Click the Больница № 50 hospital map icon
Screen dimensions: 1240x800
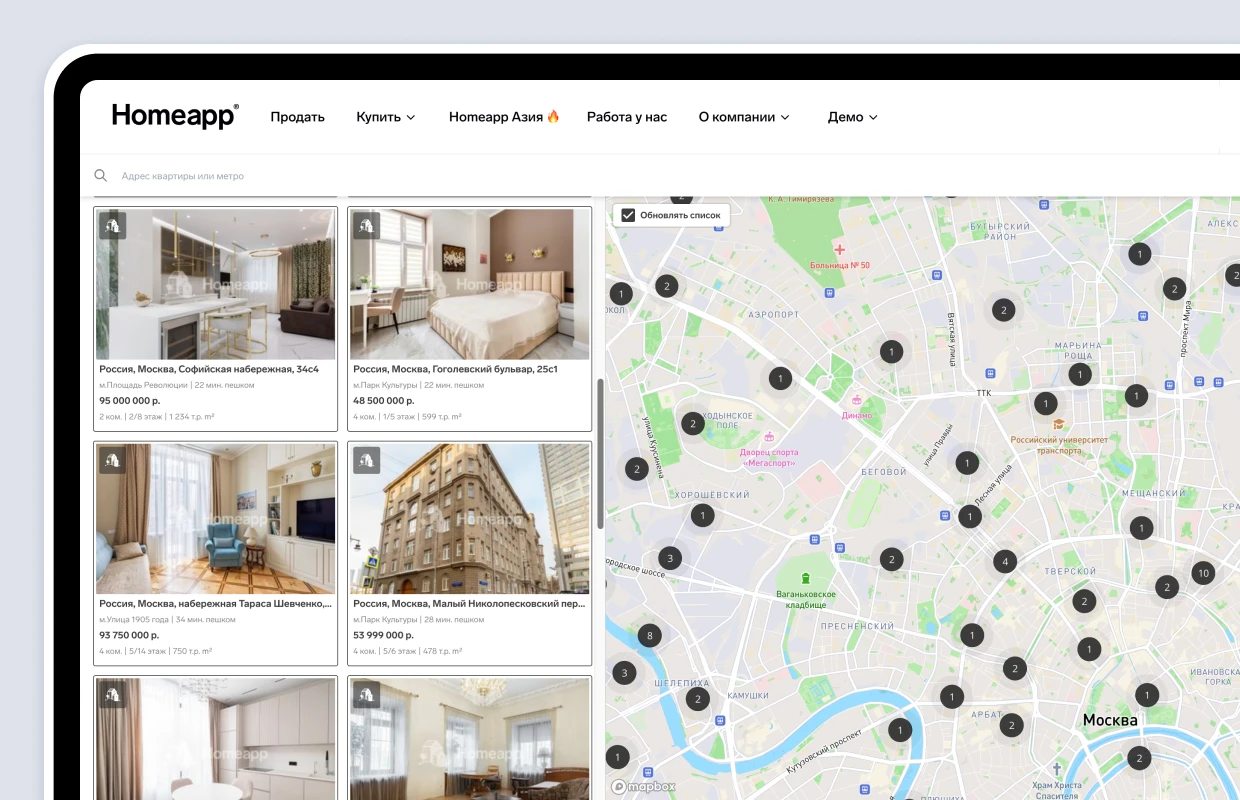839,248
